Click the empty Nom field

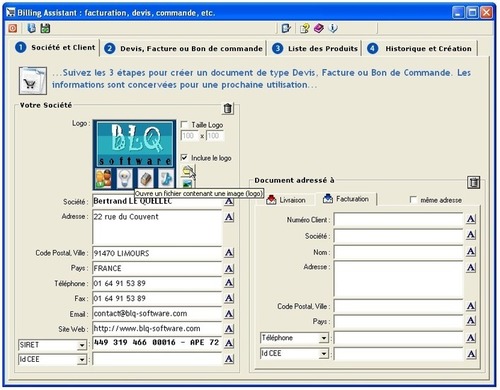point(399,252)
